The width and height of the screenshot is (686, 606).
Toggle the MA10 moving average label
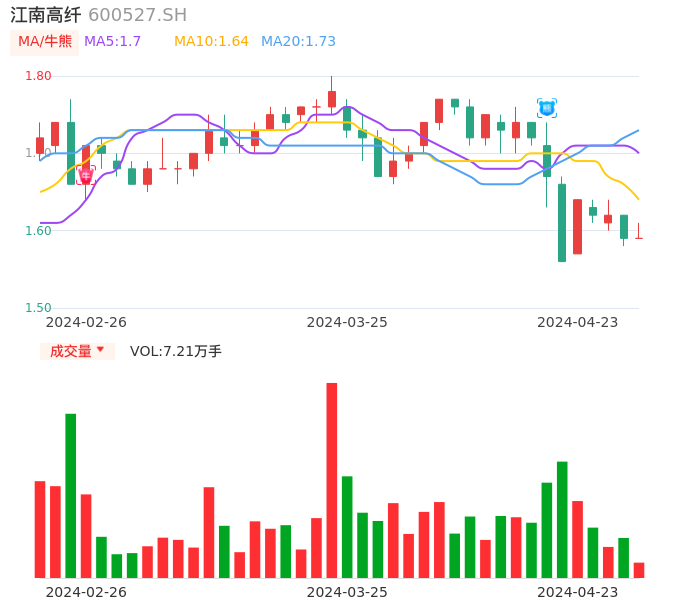(x=211, y=42)
